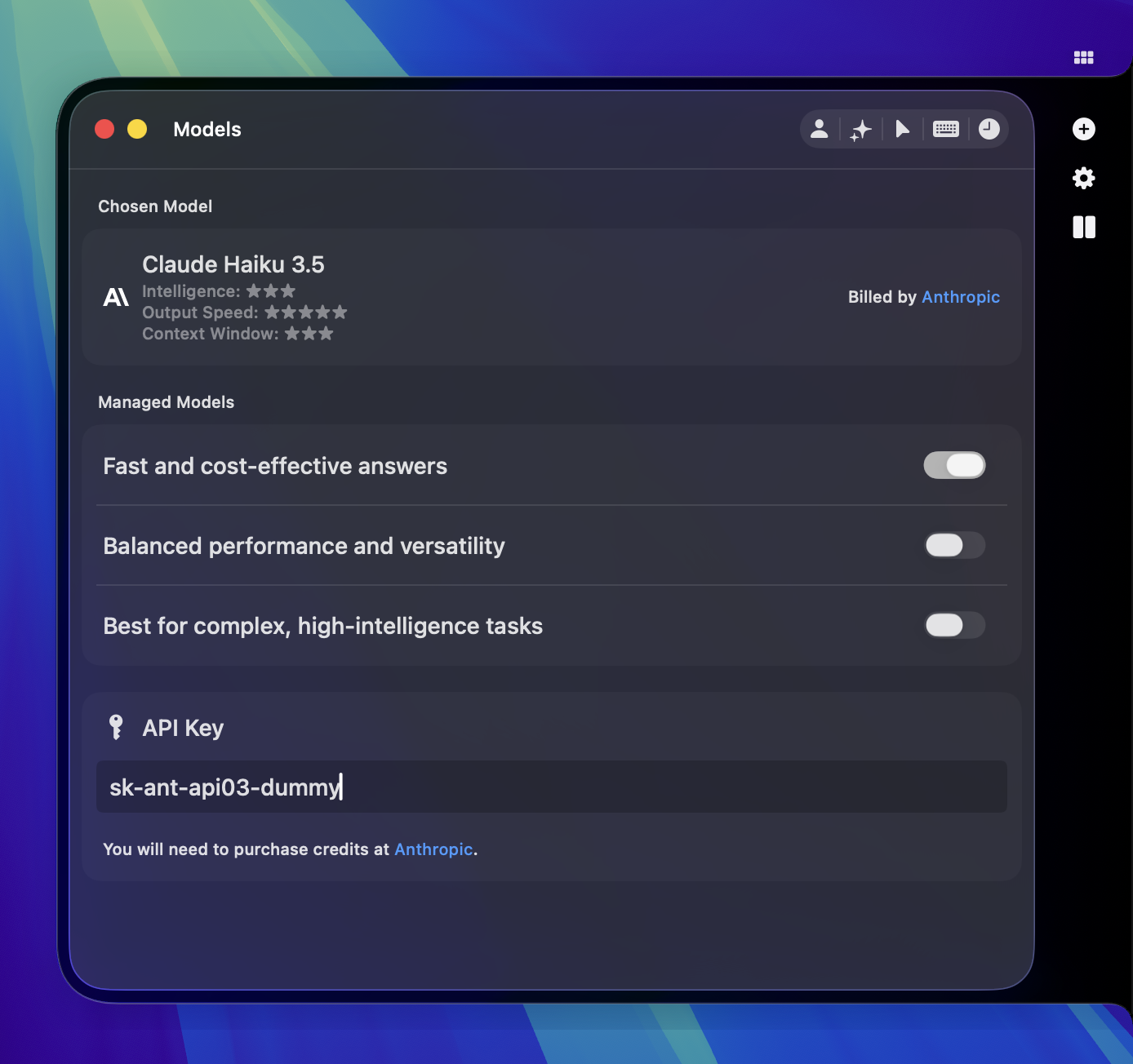Viewport: 1133px width, 1064px height.
Task: Select Best for complex, high-intelligence tasks label
Action: [x=323, y=626]
